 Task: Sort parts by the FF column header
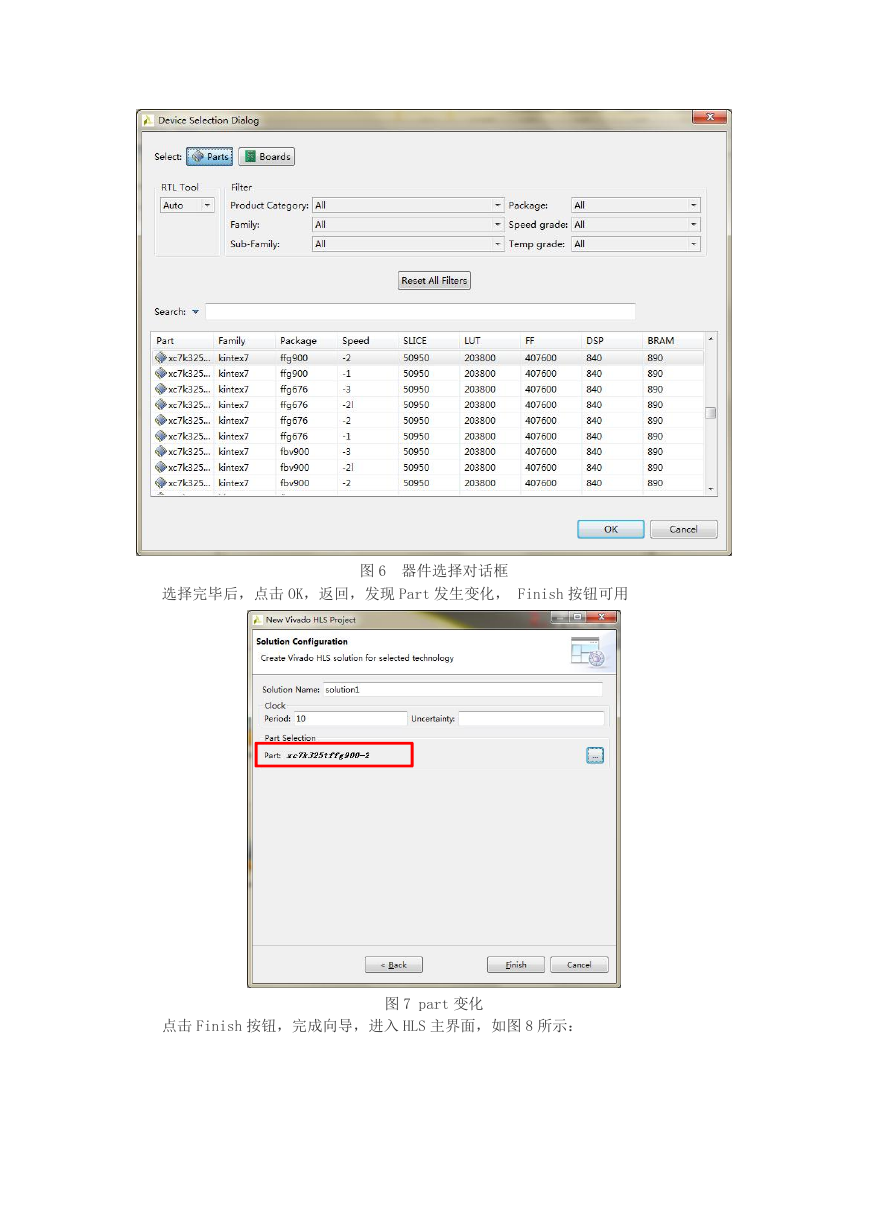pos(551,341)
